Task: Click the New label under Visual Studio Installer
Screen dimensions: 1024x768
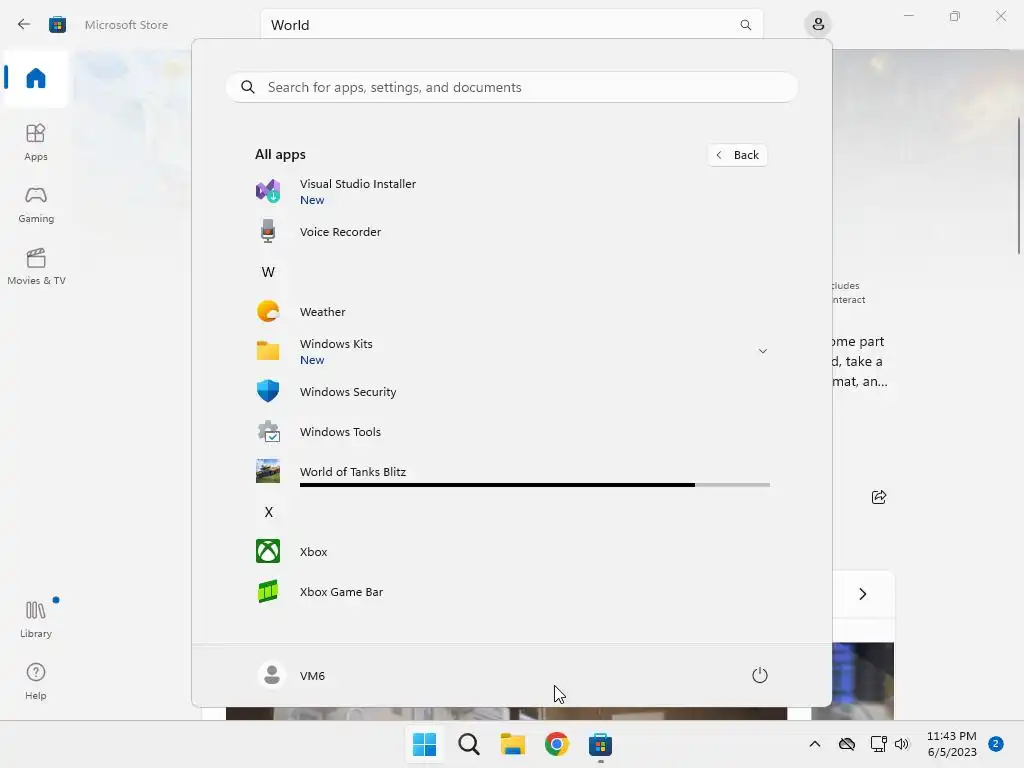Action: [x=312, y=200]
